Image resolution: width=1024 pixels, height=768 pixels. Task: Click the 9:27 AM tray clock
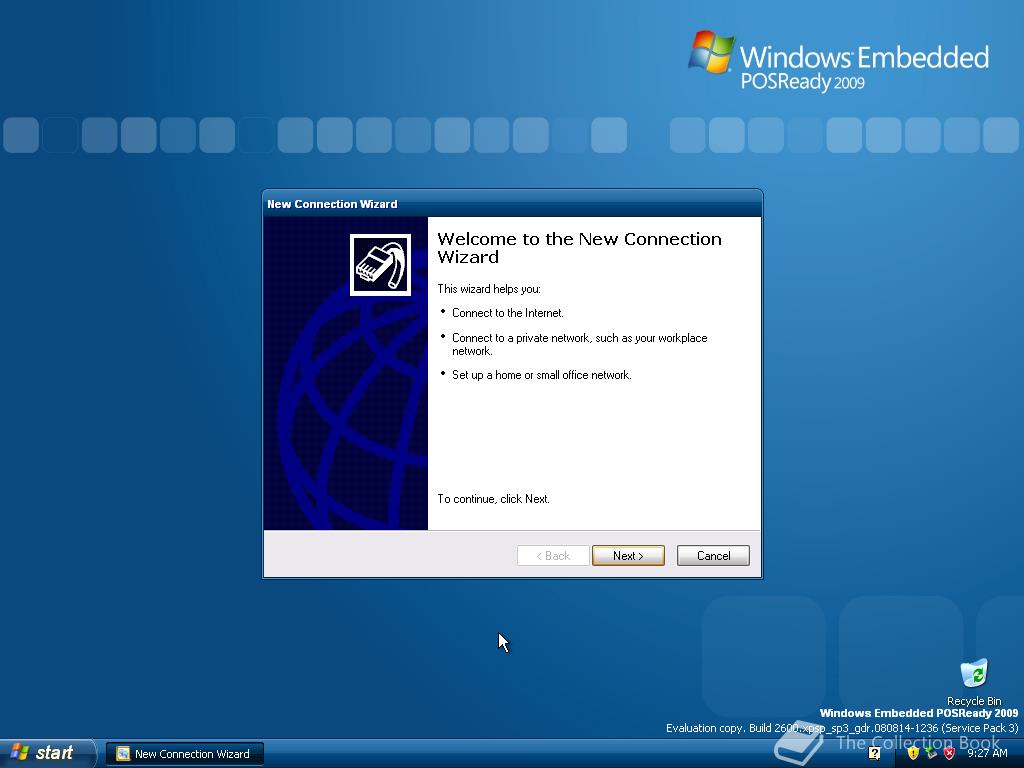point(987,753)
